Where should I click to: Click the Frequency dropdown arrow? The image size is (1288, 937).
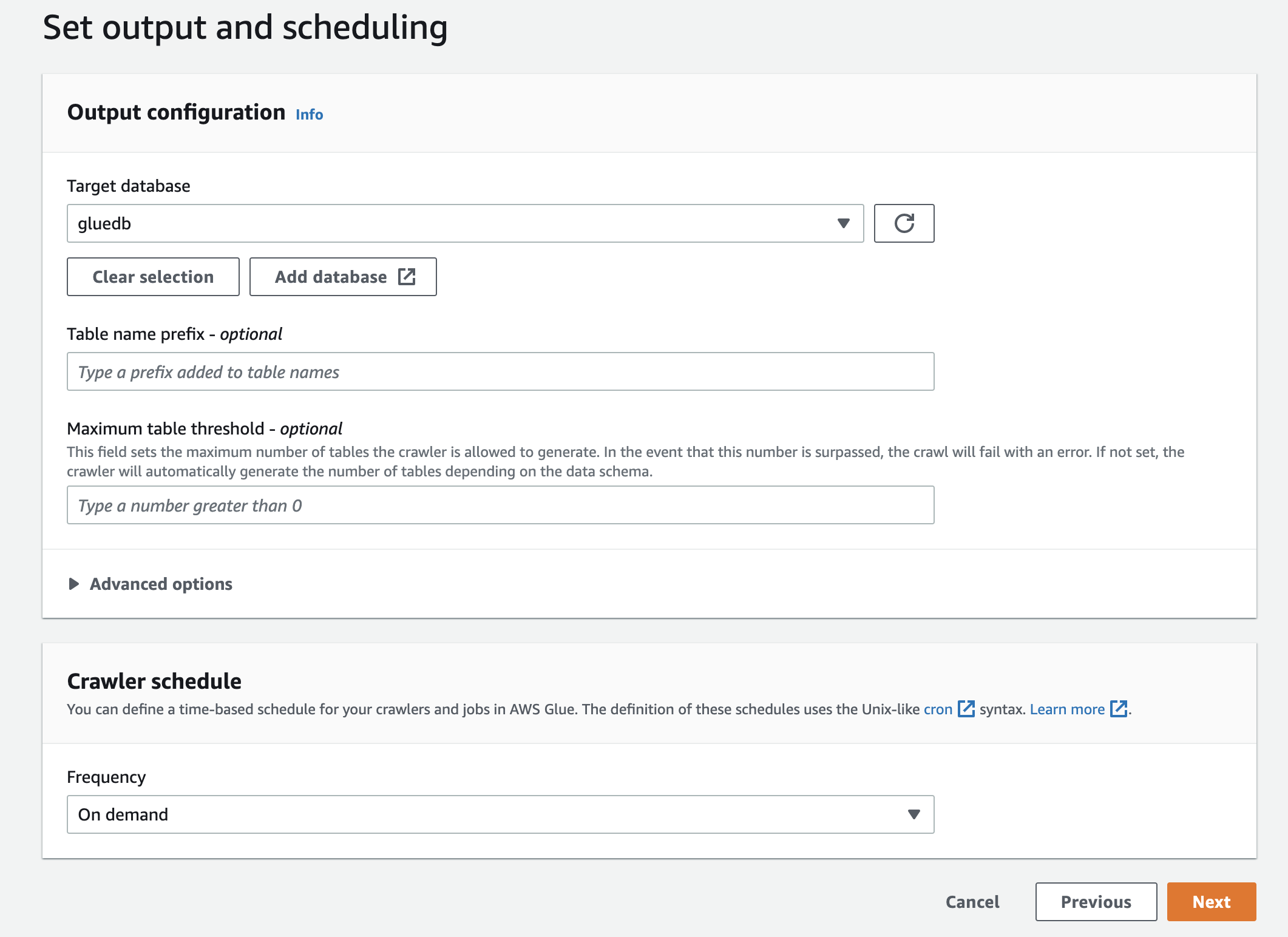point(913,814)
